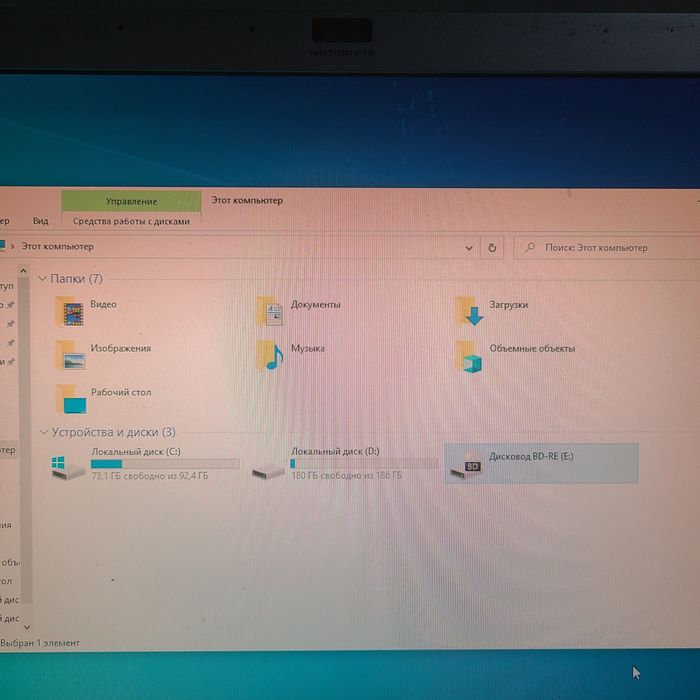Click the search magnifier icon
The width and height of the screenshot is (700, 700).
pyautogui.click(x=530, y=247)
